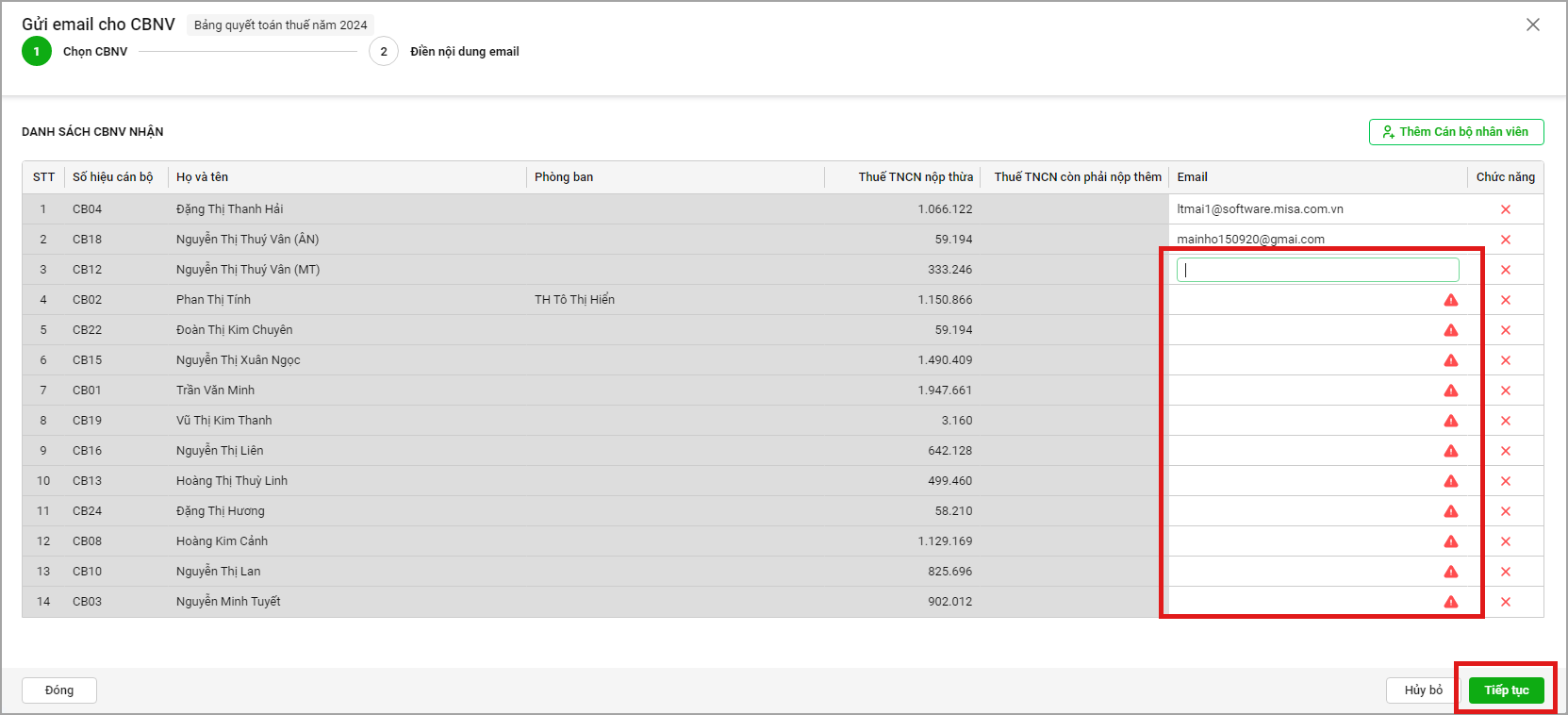1568x715 pixels.
Task: Remove Đoàn Thị Kim Chuyên using X
Action: (1505, 330)
